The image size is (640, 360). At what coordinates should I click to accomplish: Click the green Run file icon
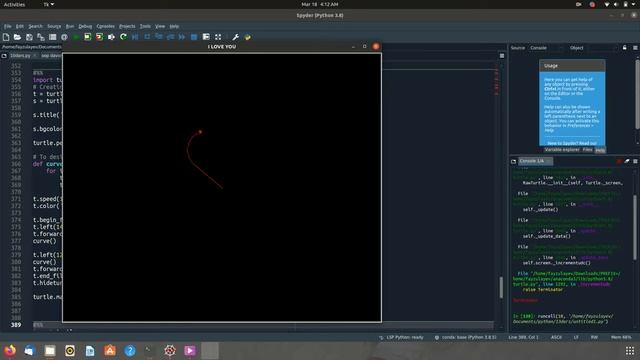click(x=76, y=37)
